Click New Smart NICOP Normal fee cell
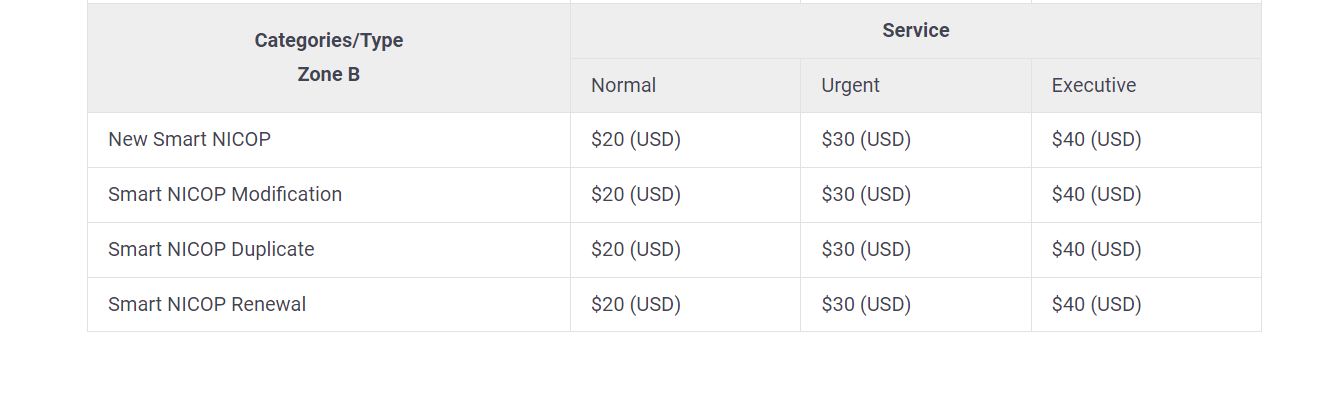The height and width of the screenshot is (403, 1329). pyautogui.click(x=636, y=140)
